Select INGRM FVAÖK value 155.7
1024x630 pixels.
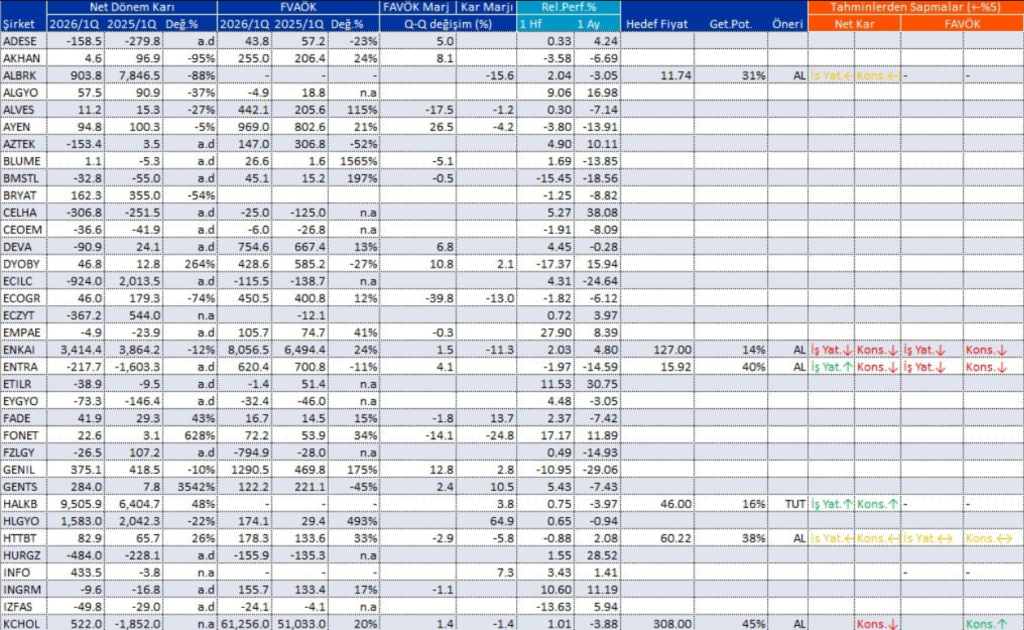pos(253,590)
